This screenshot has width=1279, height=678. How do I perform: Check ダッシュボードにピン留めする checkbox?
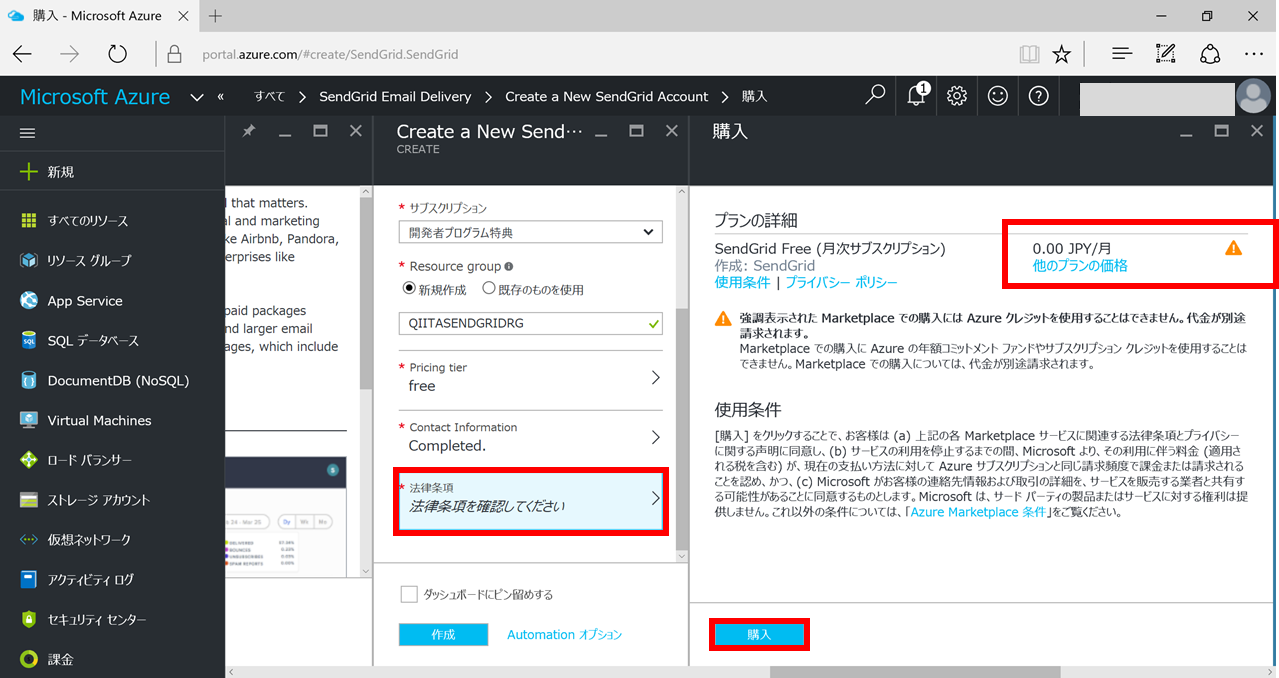tap(408, 594)
